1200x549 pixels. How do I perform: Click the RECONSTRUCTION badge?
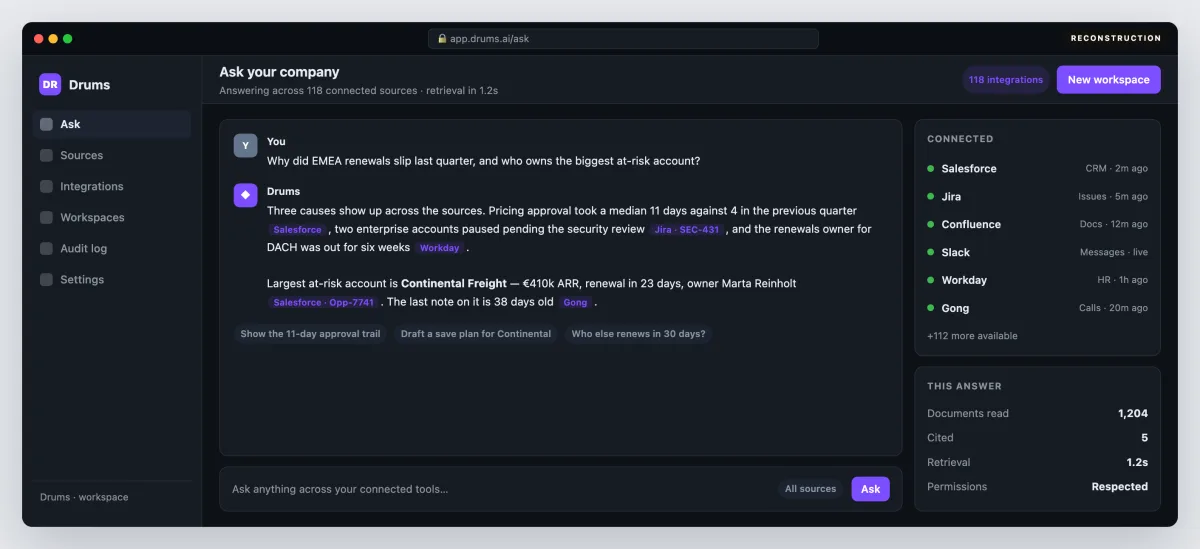pyautogui.click(x=1116, y=39)
